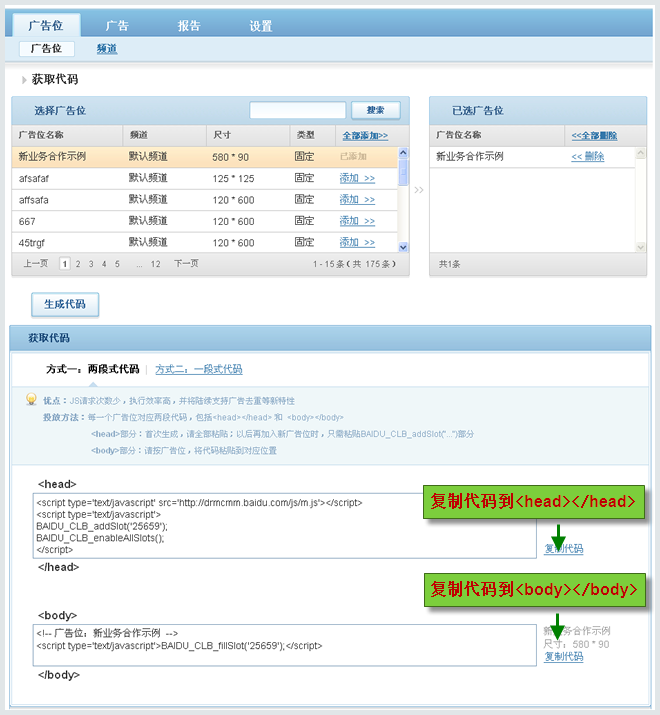Switch to 方式二：一段式代码 tab
Image resolution: width=660 pixels, height=715 pixels.
tap(199, 369)
